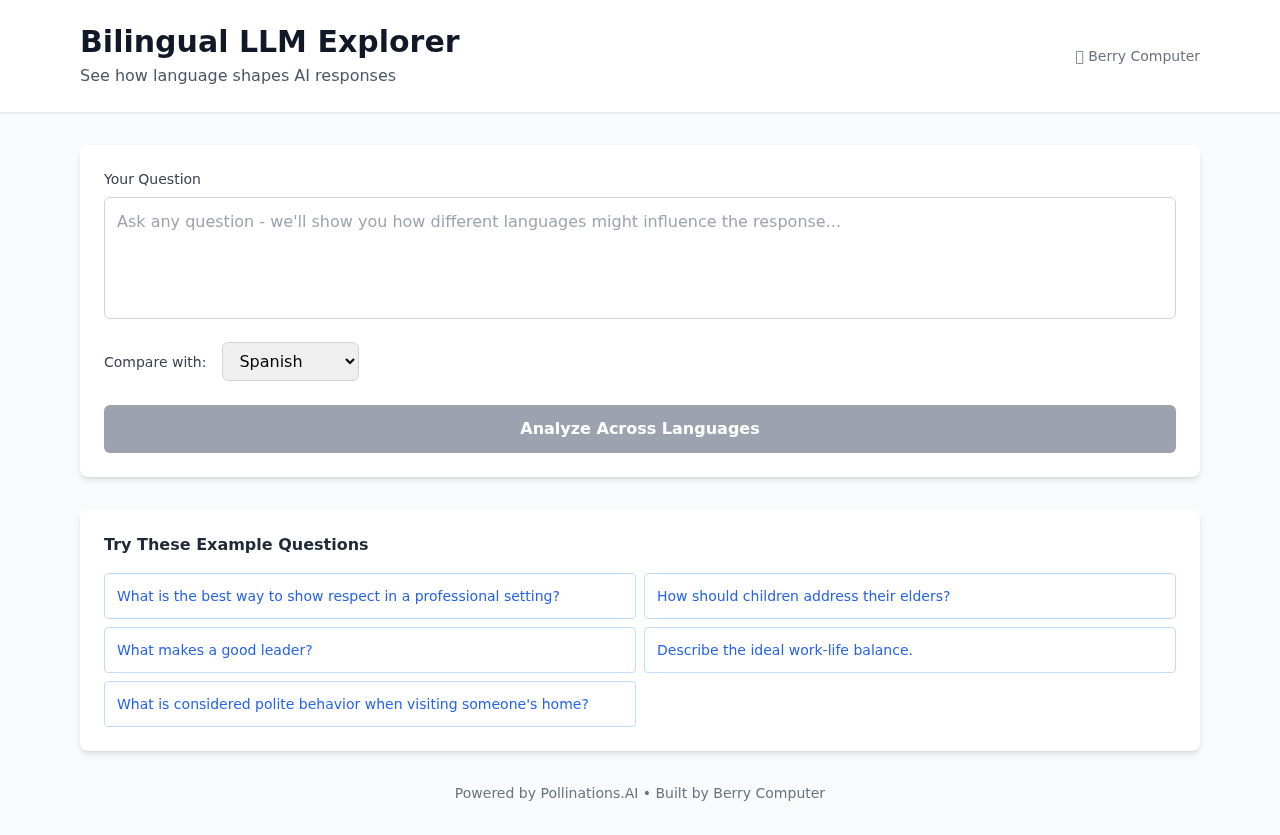Click the Compare with label

(x=155, y=360)
